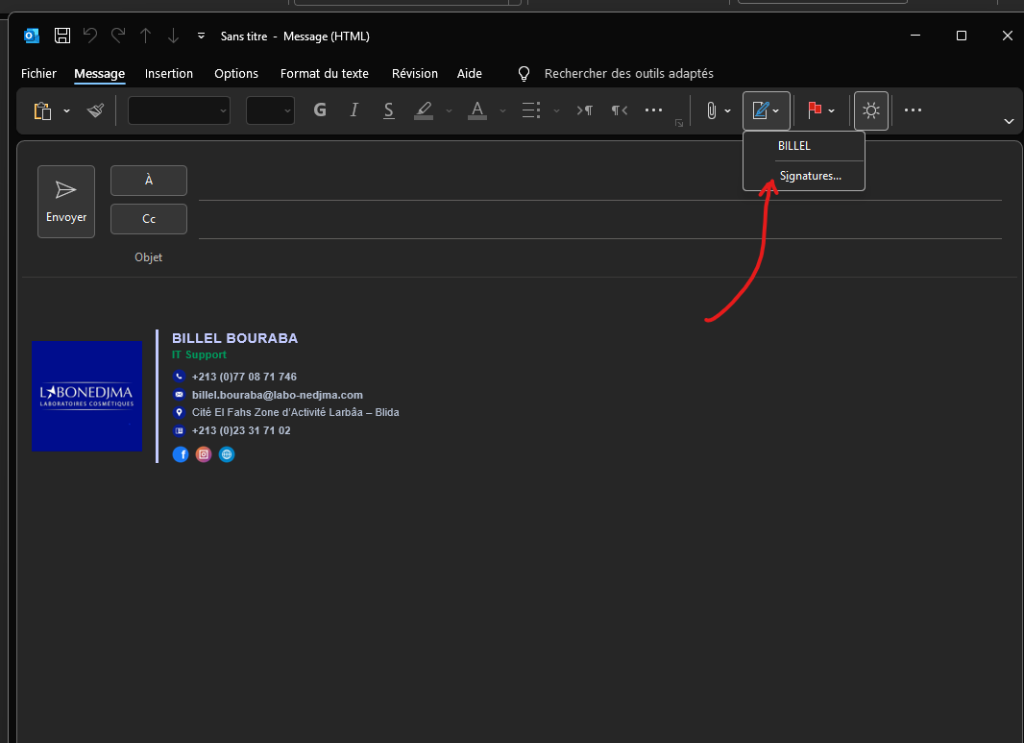Click phone number +213 (0)77 08 71 746
Screen dimensions: 1024x743
point(244,377)
